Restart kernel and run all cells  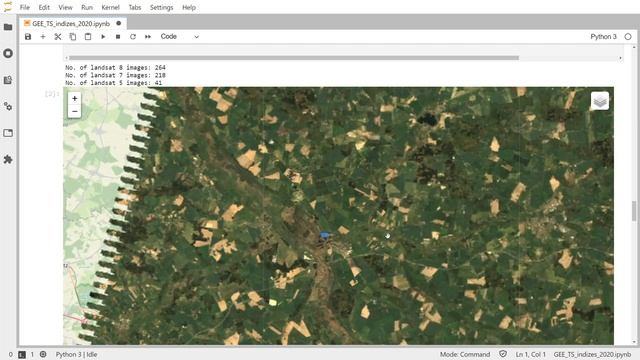tap(148, 37)
